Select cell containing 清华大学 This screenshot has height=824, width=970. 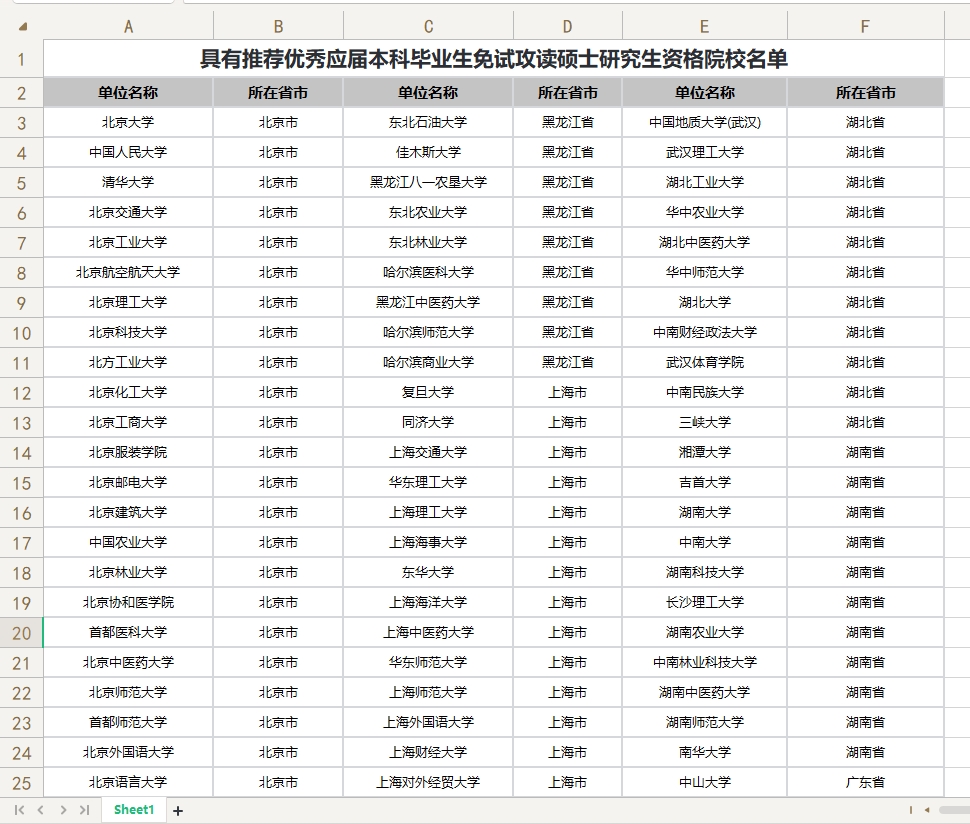(x=128, y=182)
